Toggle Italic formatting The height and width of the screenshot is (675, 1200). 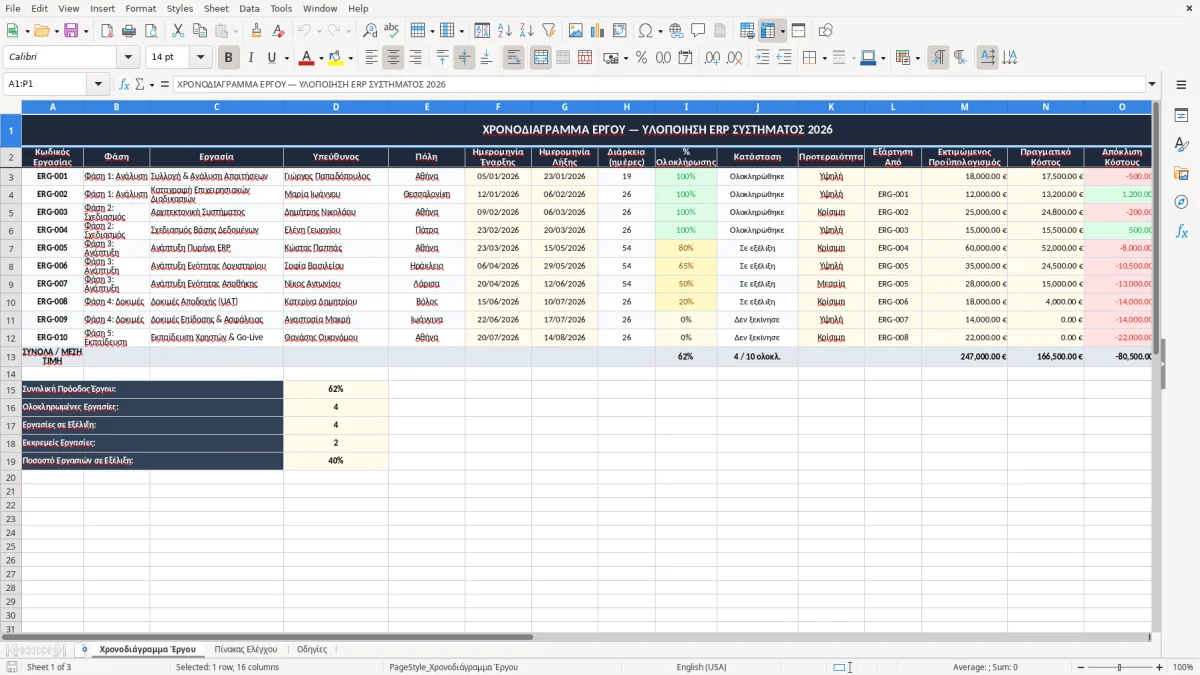[251, 58]
